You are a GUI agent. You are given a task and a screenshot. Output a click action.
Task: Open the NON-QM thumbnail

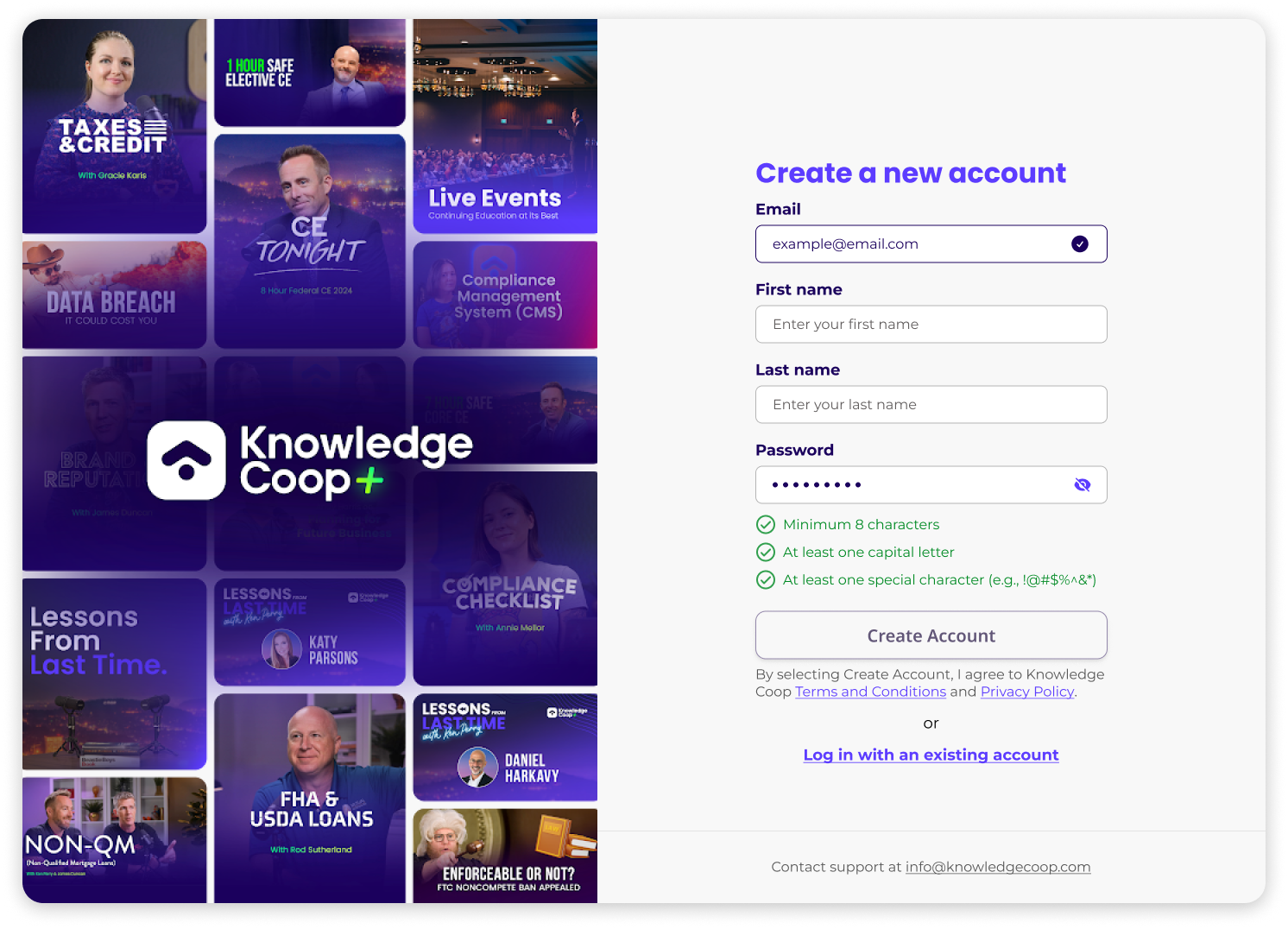coord(114,840)
